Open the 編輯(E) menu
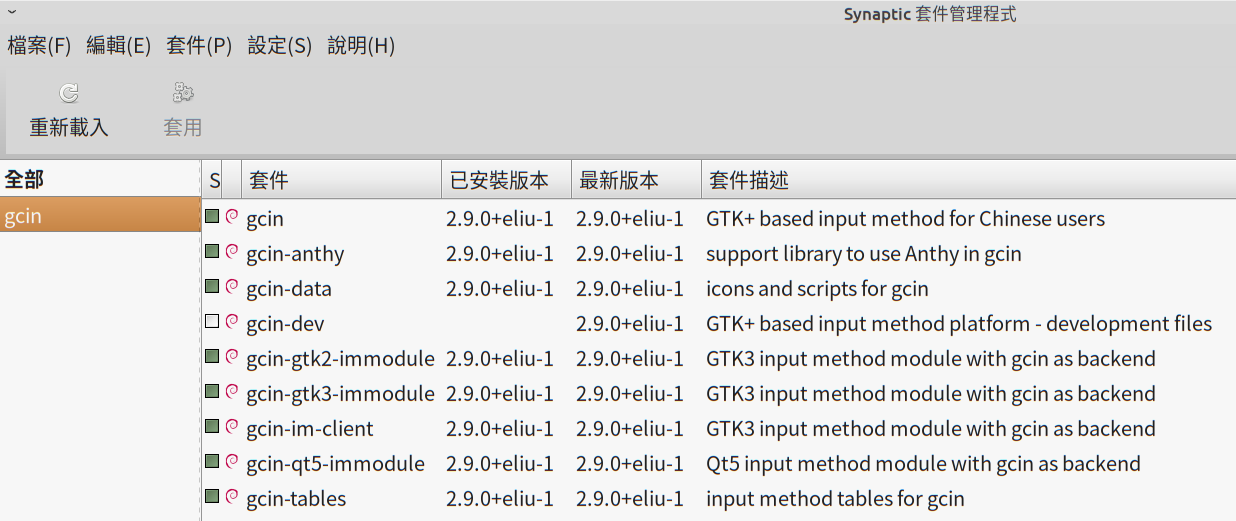The width and height of the screenshot is (1236, 521). pos(118,46)
